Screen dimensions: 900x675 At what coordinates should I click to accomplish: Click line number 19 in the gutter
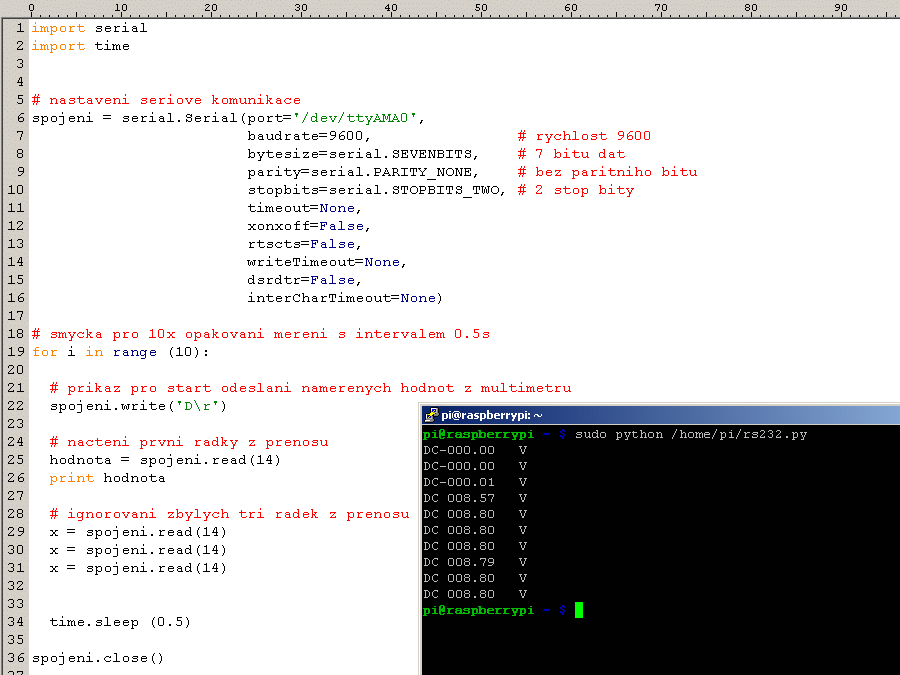[x=15, y=351]
